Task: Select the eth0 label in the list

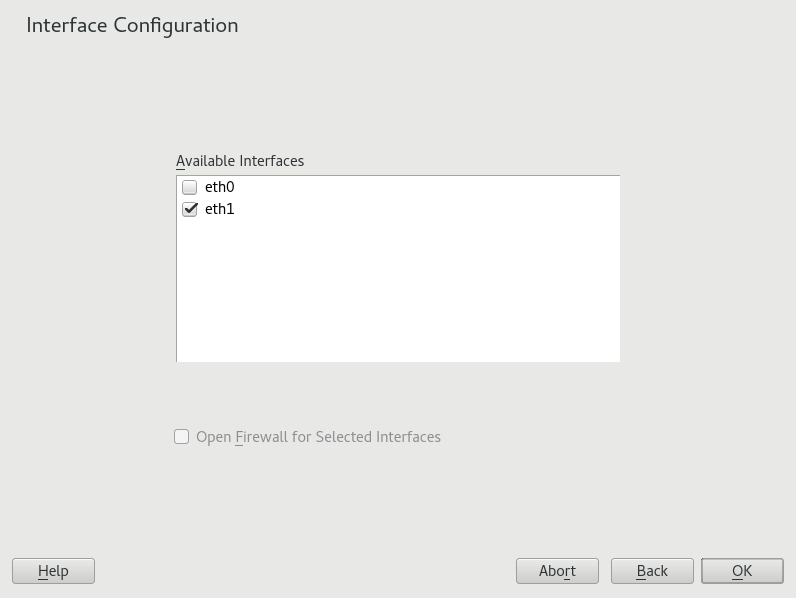Action: click(x=219, y=187)
